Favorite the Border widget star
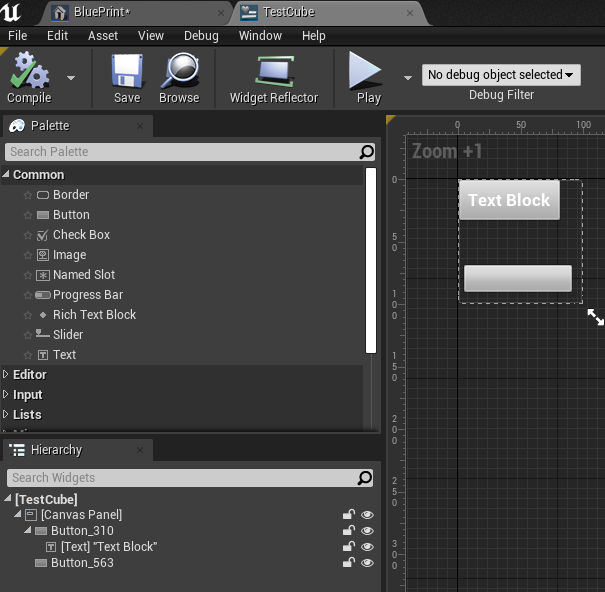Image resolution: width=605 pixels, height=592 pixels. pos(27,195)
